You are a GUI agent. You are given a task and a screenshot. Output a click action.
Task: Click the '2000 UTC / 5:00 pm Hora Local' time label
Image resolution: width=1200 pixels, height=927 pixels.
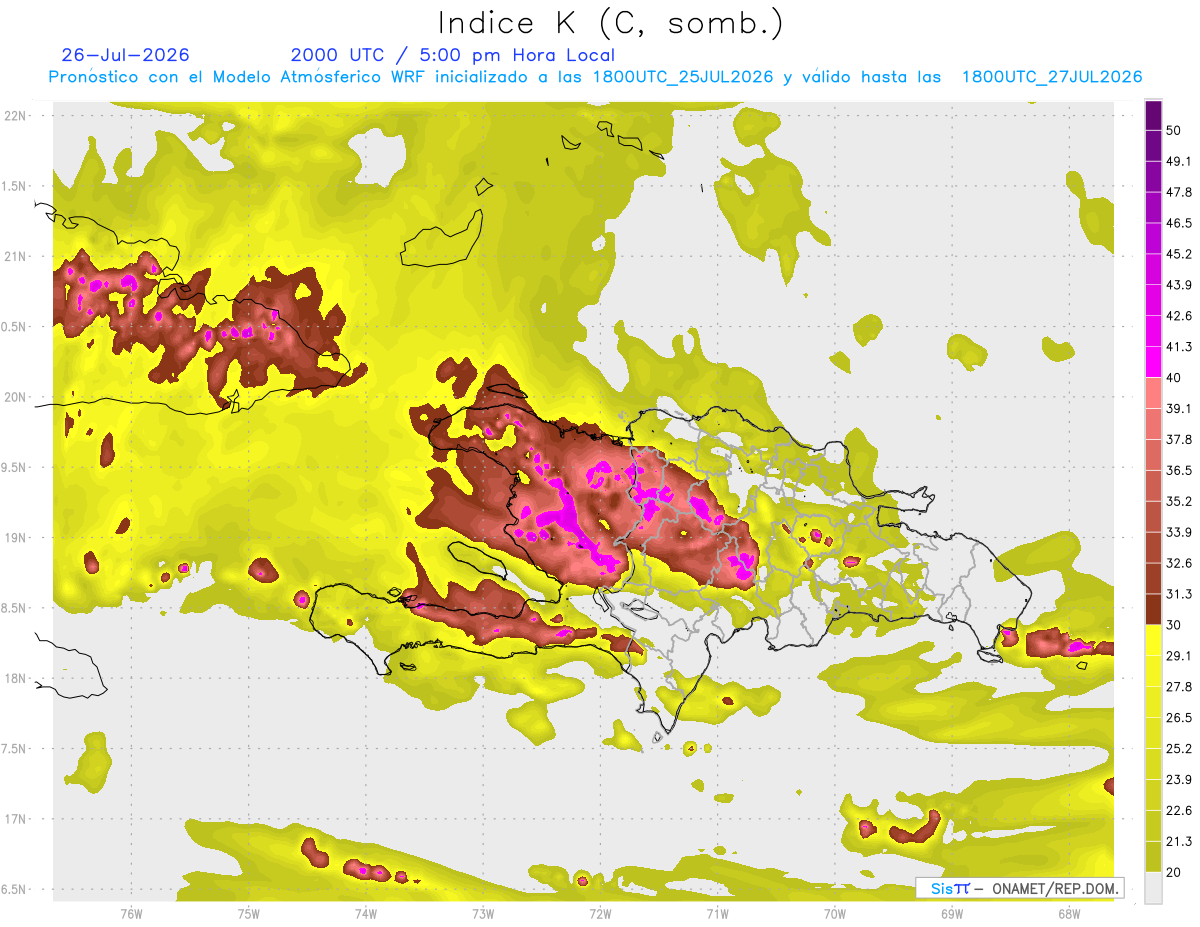tap(453, 55)
